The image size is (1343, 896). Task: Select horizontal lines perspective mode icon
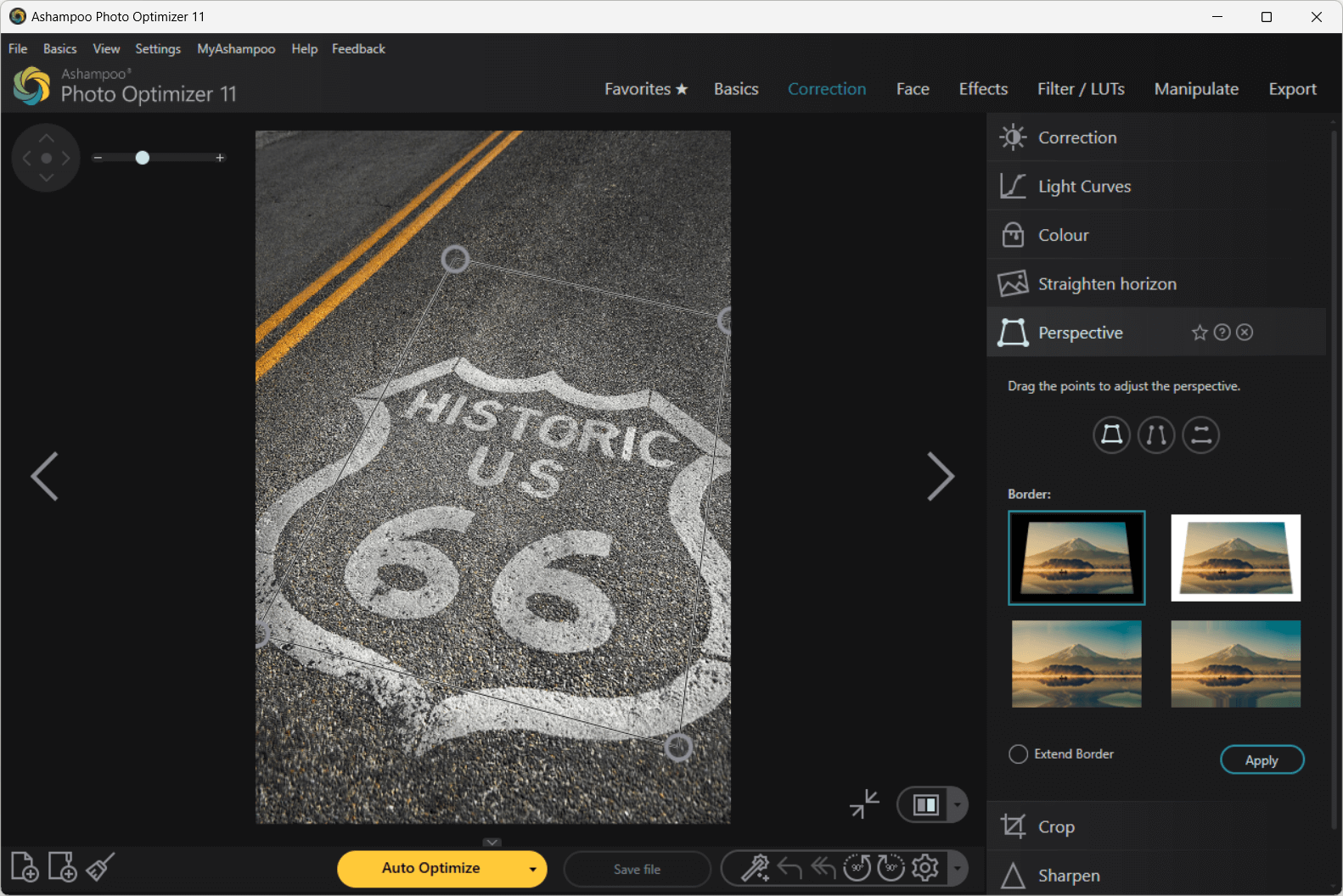point(1200,435)
